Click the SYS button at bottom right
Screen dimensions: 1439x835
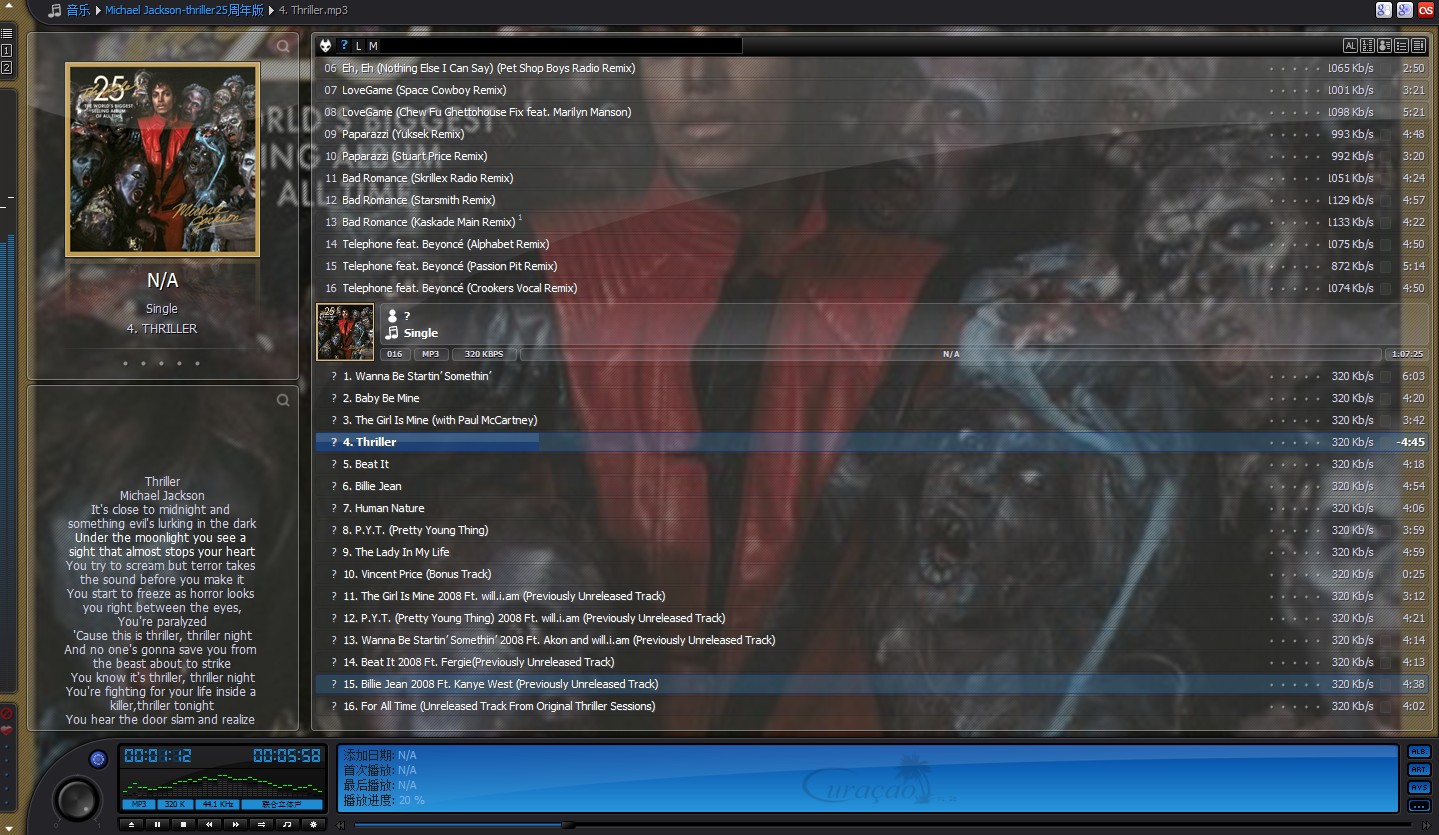point(1419,788)
